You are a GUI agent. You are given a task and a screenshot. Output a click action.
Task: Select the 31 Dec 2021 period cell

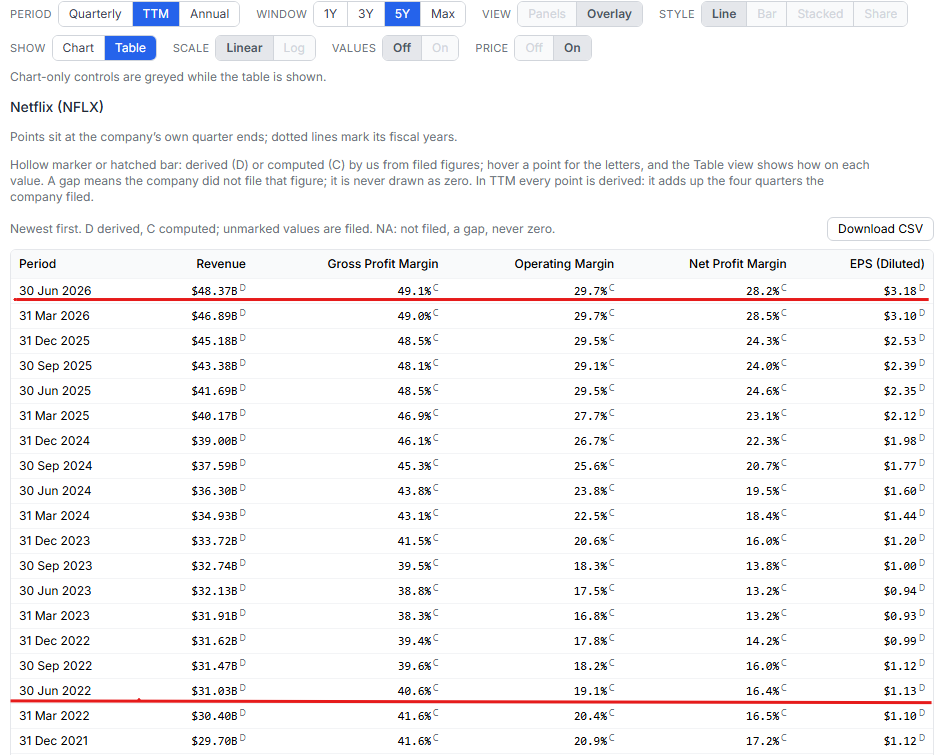[x=54, y=741]
